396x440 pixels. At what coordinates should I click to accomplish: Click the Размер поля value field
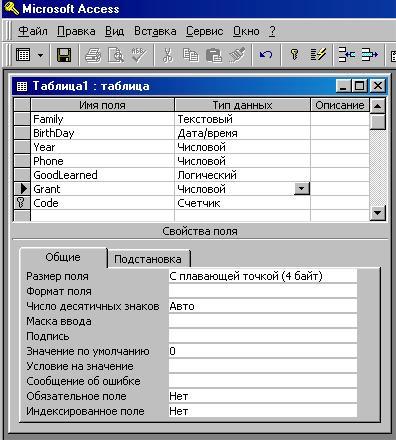click(263, 276)
